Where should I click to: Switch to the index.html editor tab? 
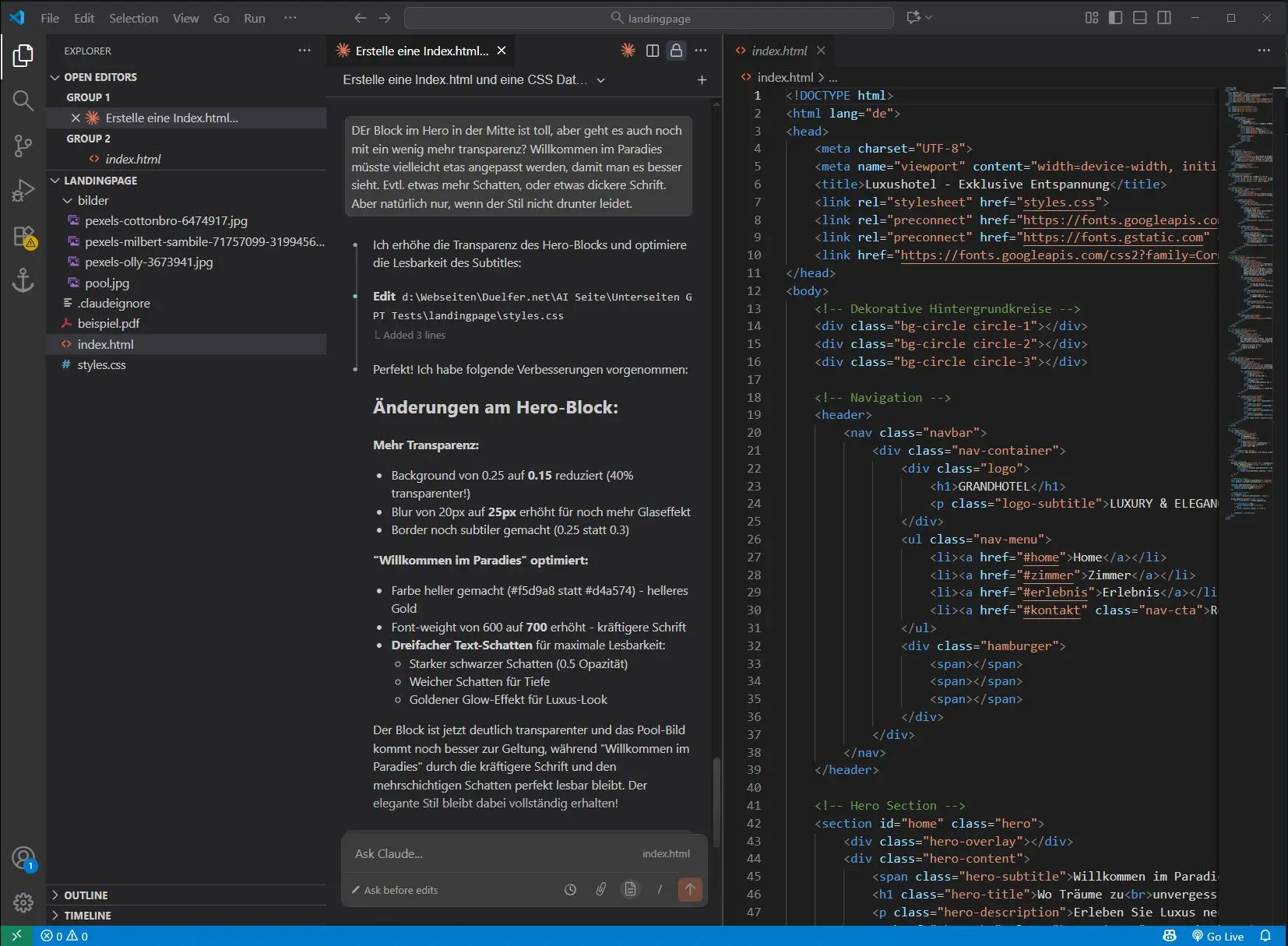779,51
